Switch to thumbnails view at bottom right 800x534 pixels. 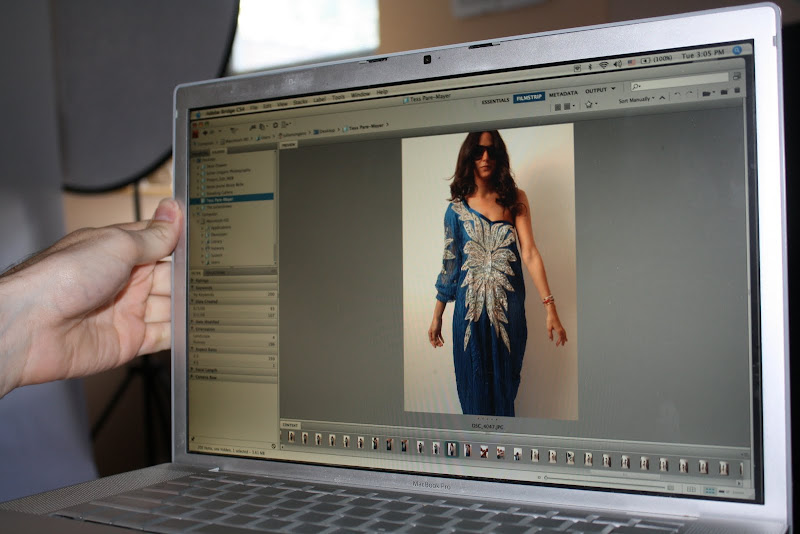(x=710, y=491)
